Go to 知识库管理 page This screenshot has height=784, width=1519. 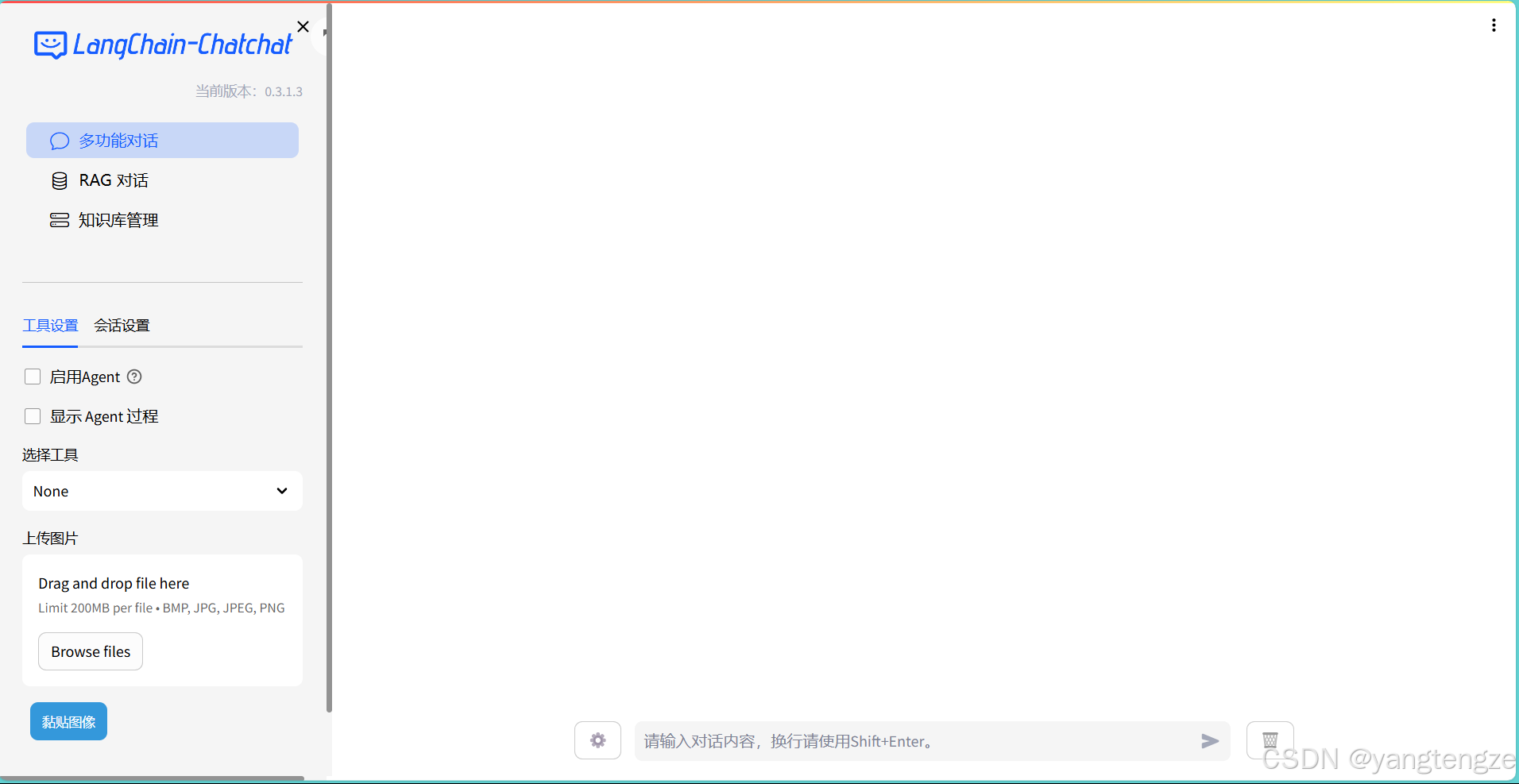[162, 220]
